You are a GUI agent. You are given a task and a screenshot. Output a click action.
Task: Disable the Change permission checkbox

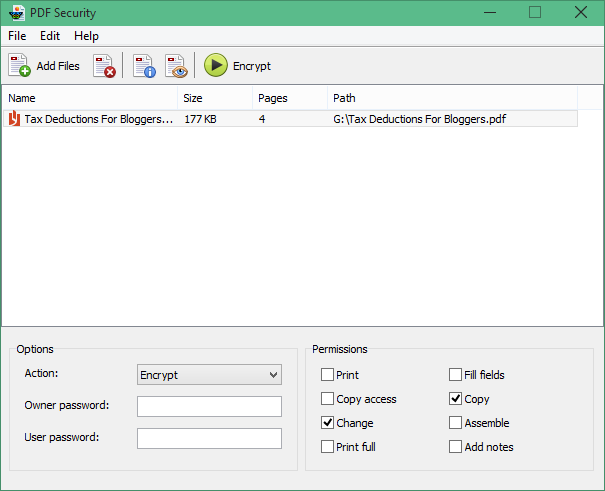(x=328, y=423)
